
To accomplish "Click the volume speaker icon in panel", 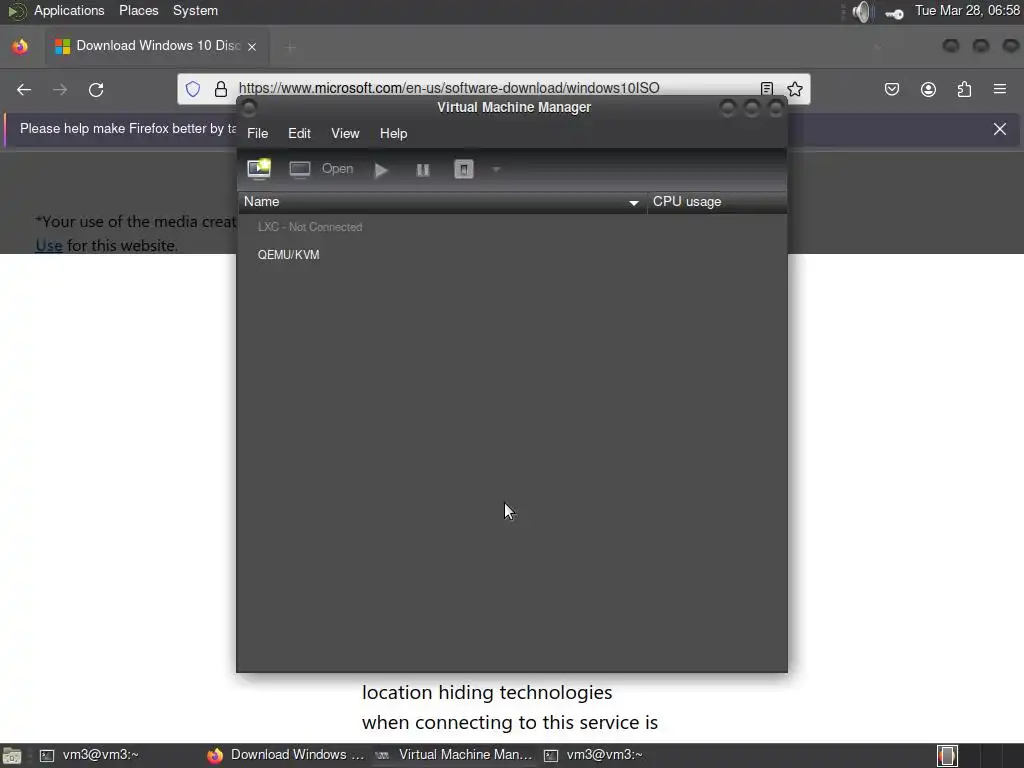I will 862,12.
